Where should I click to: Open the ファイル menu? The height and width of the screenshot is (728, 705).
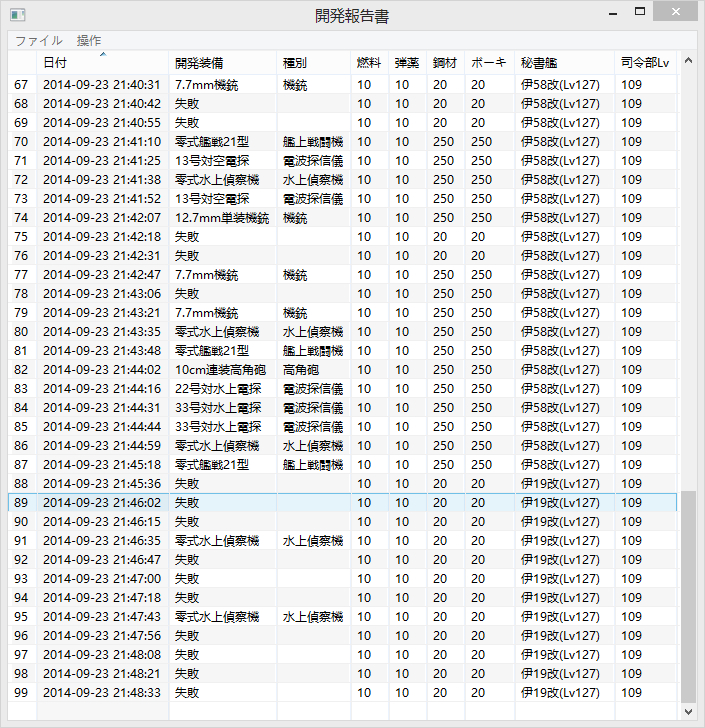[39, 41]
